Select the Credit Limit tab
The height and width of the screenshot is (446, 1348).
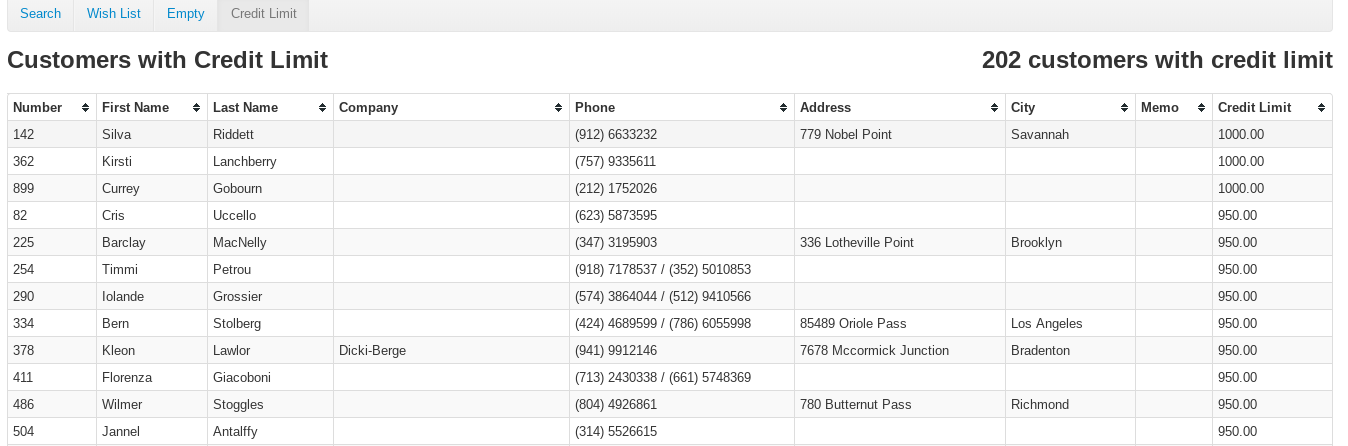(263, 14)
